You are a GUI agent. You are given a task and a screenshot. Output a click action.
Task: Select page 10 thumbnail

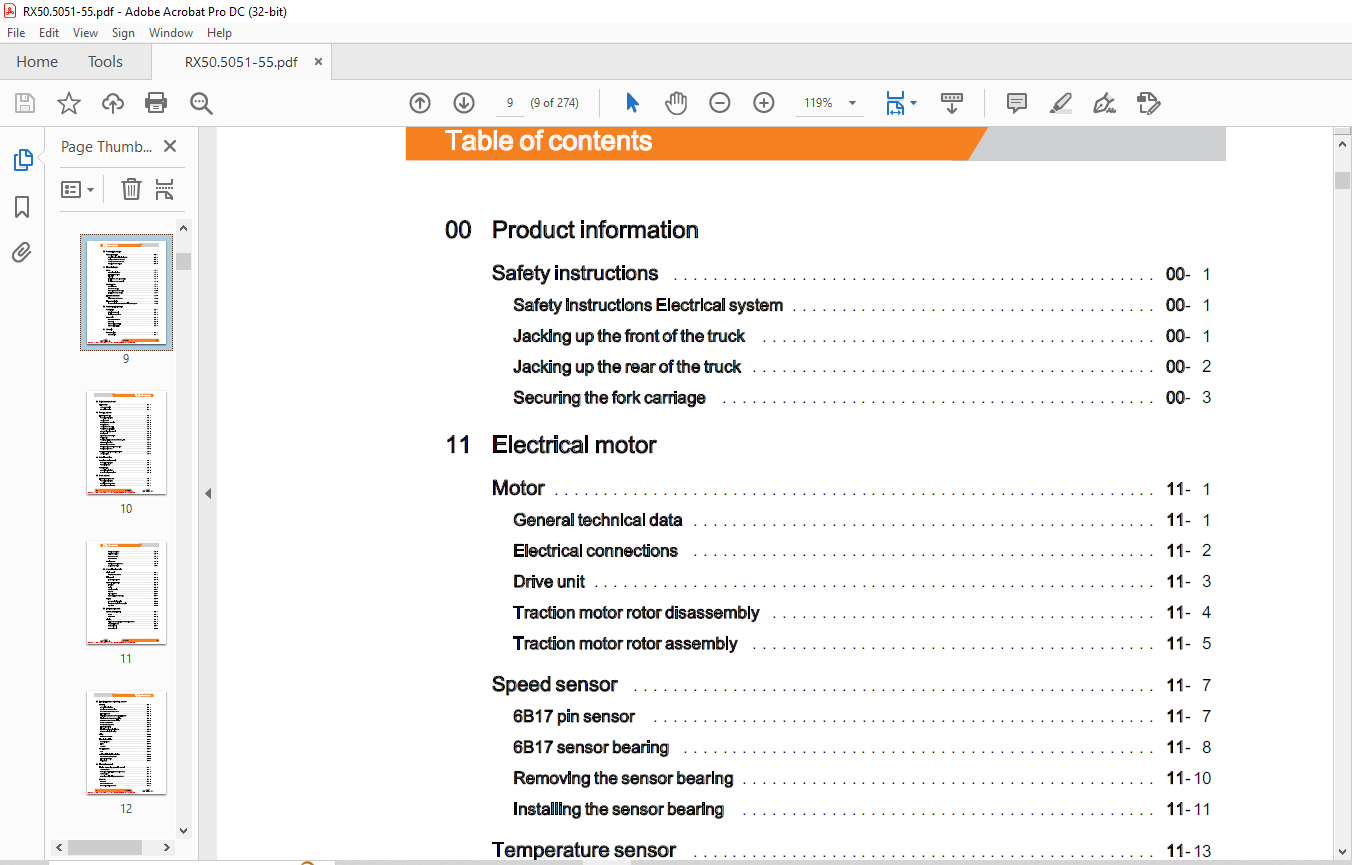(126, 443)
